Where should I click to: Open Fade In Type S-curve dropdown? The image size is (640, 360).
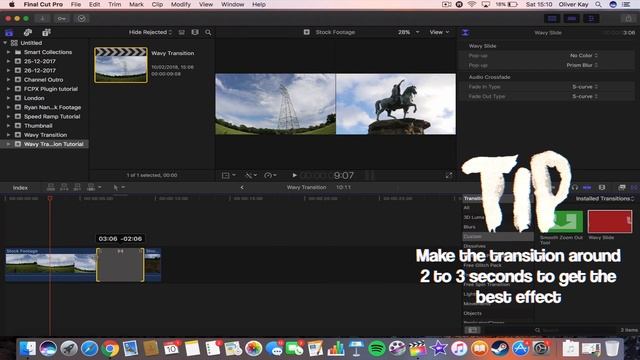click(x=585, y=87)
